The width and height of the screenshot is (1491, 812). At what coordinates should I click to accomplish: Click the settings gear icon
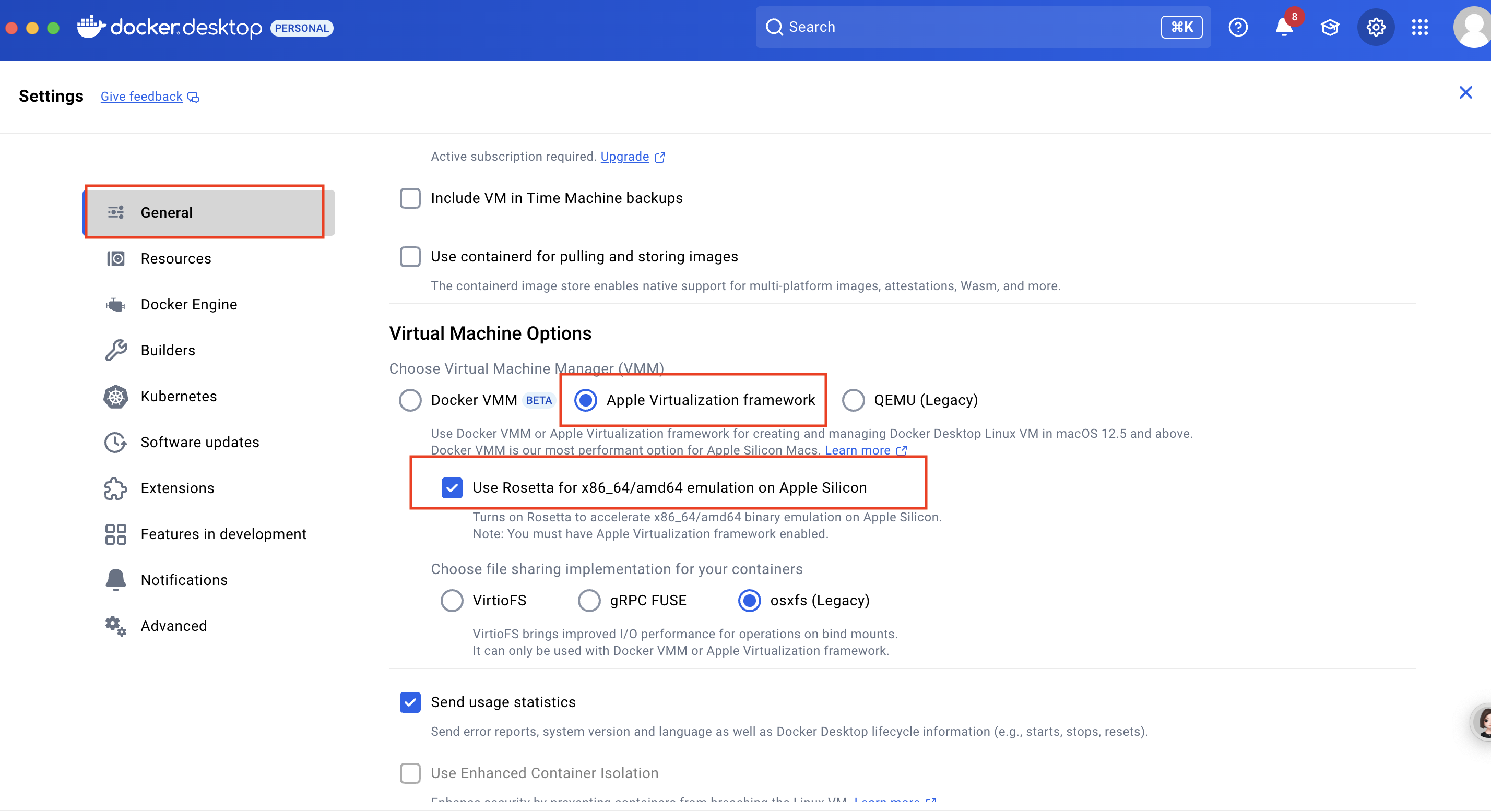(1375, 27)
